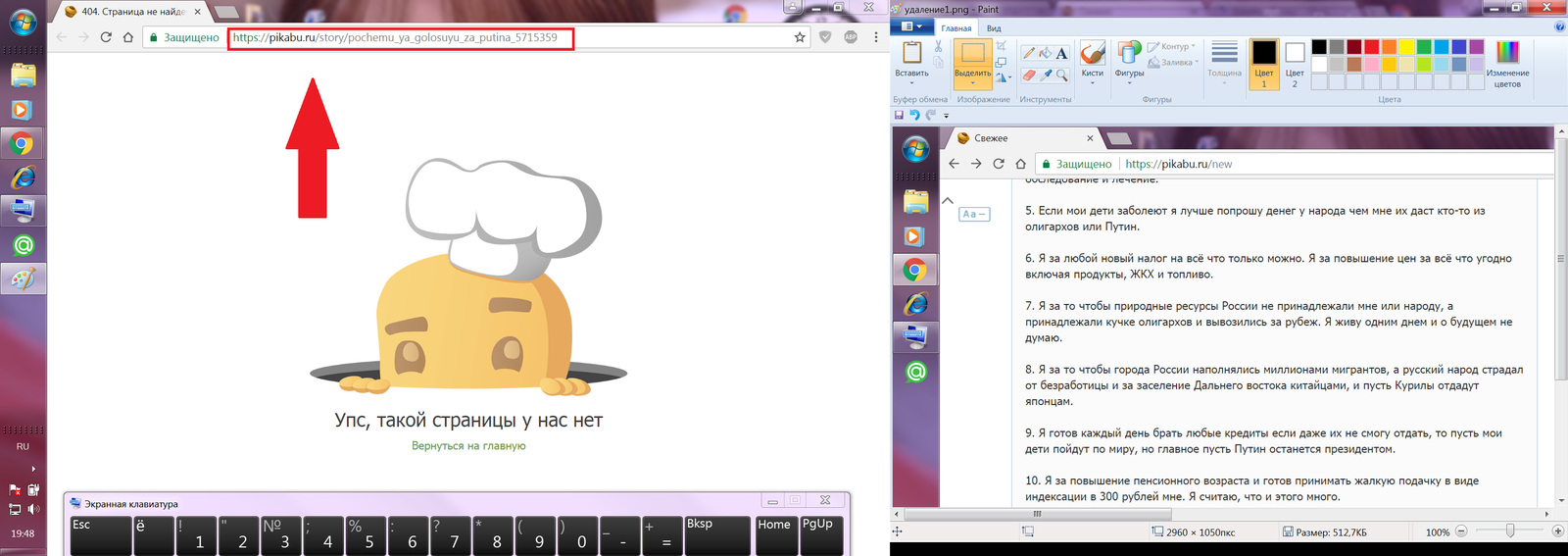Click the Color picker eyedropper tool

click(1046, 75)
